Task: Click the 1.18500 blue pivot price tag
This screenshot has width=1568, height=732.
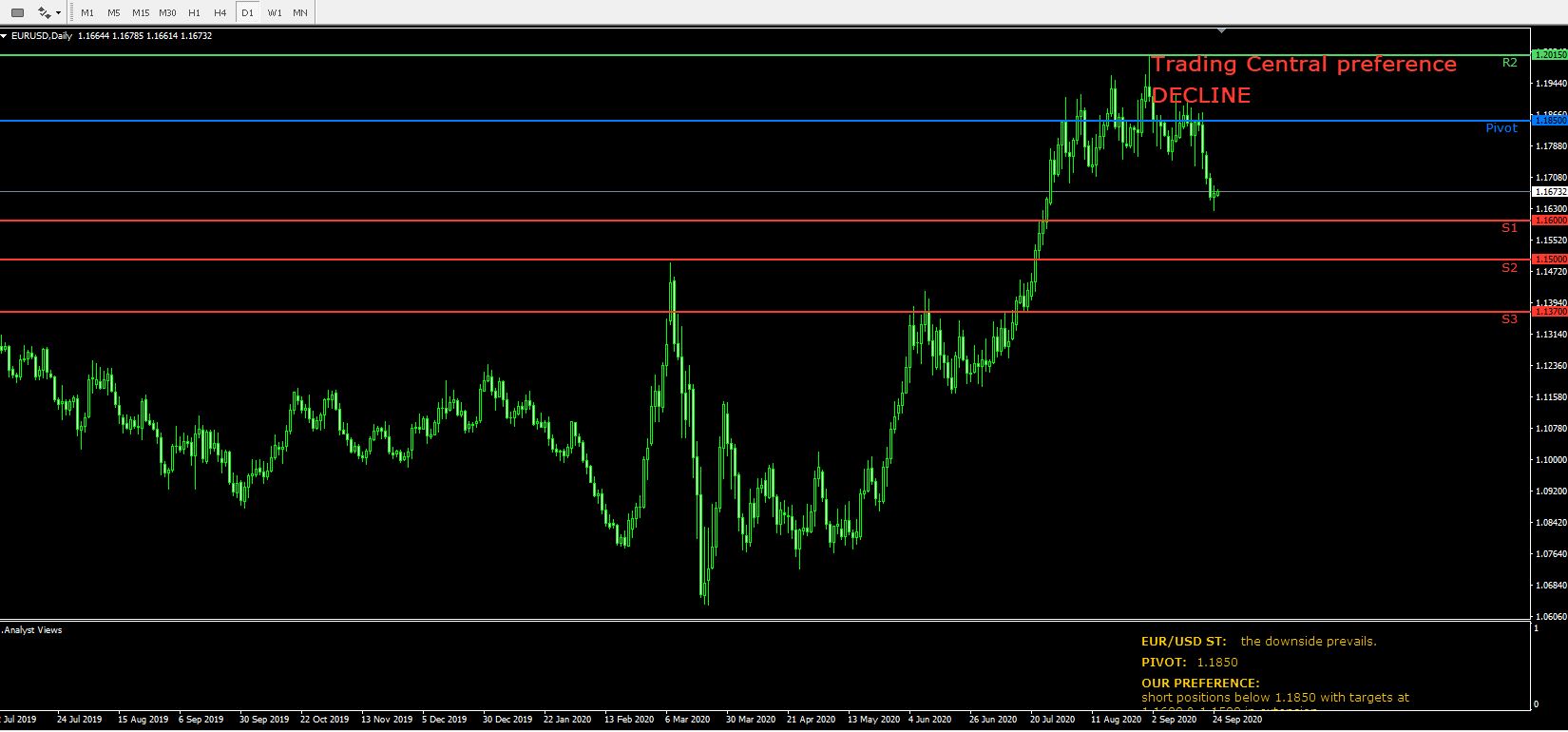Action: (1550, 121)
